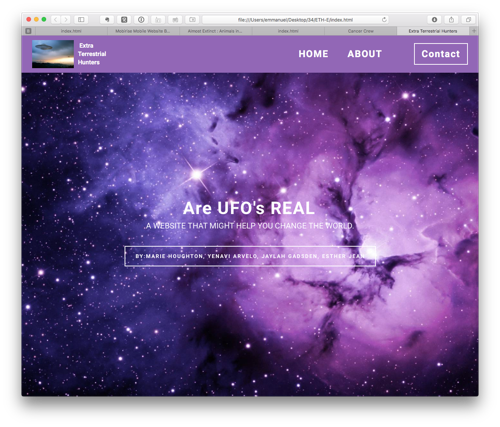500x427 pixels.
Task: Switch to Mobirise Mobile Website tab
Action: [143, 31]
